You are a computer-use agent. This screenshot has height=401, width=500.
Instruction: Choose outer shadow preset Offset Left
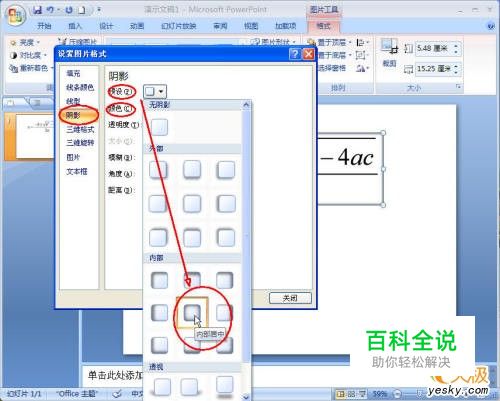coord(226,204)
